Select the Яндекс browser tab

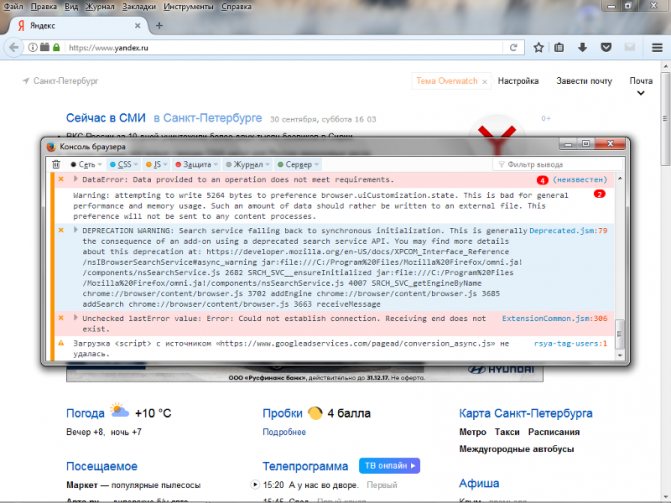click(78, 26)
